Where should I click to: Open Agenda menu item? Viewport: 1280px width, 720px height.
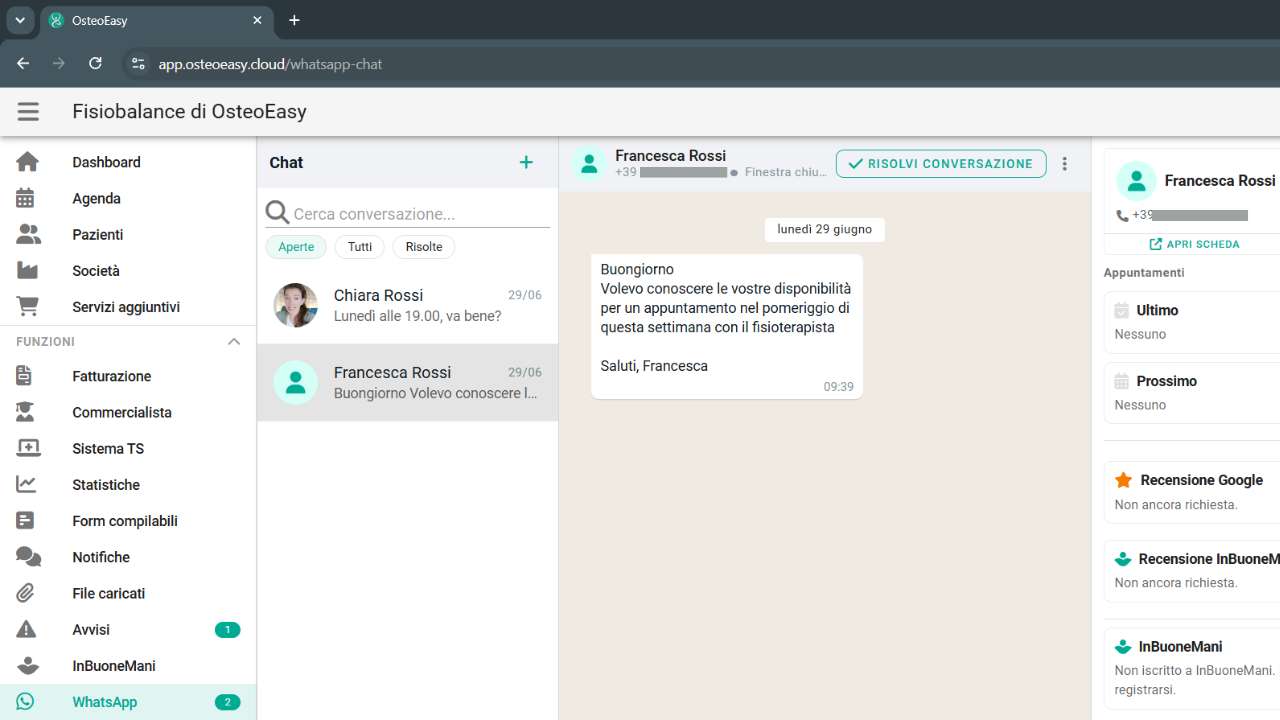(x=128, y=198)
